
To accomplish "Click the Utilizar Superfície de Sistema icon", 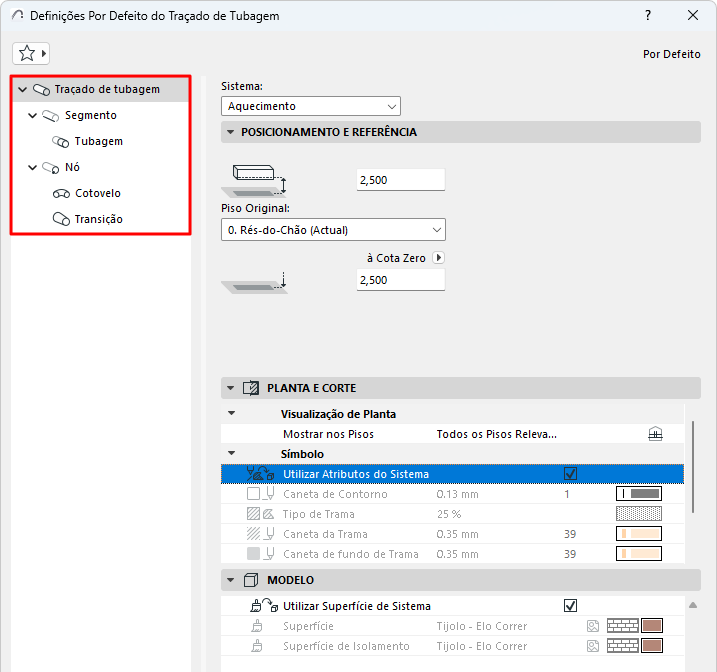I will click(264, 605).
